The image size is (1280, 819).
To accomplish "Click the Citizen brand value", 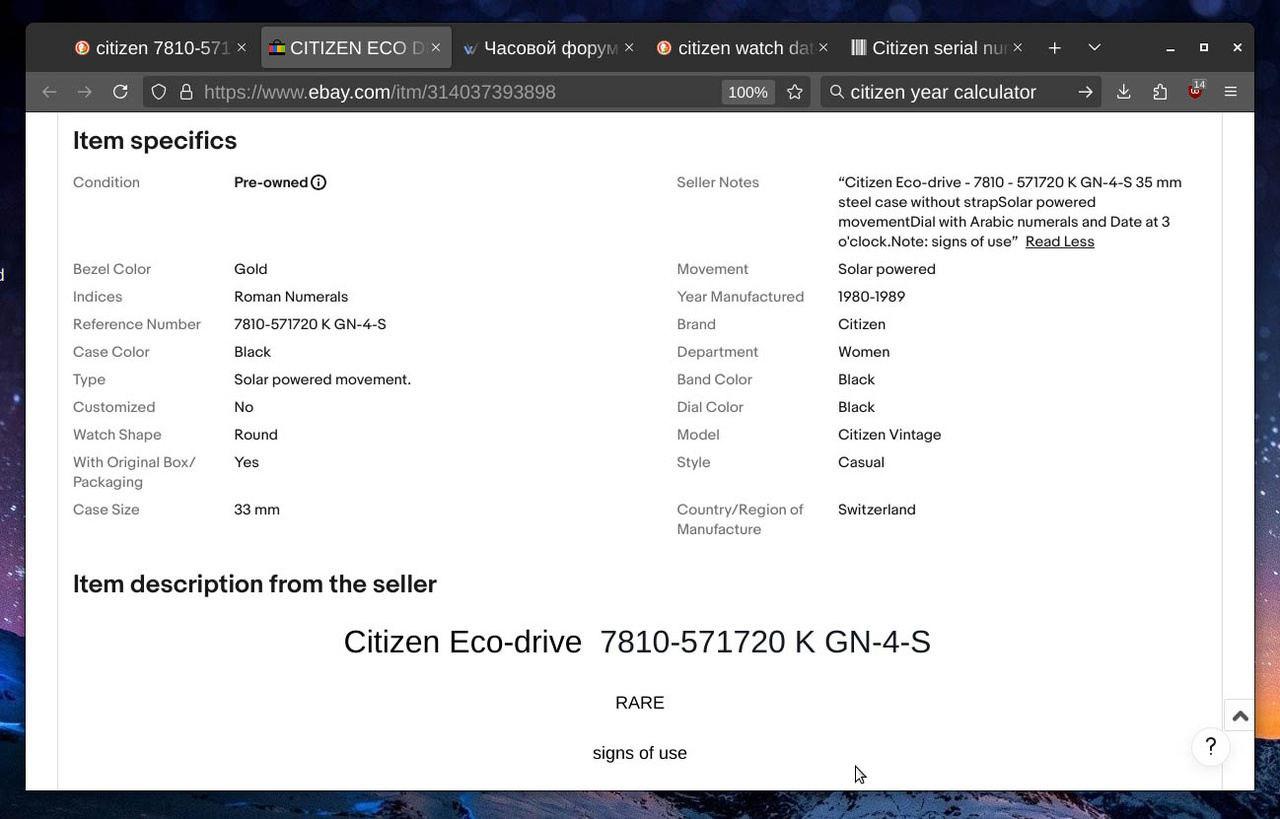I will [x=861, y=324].
